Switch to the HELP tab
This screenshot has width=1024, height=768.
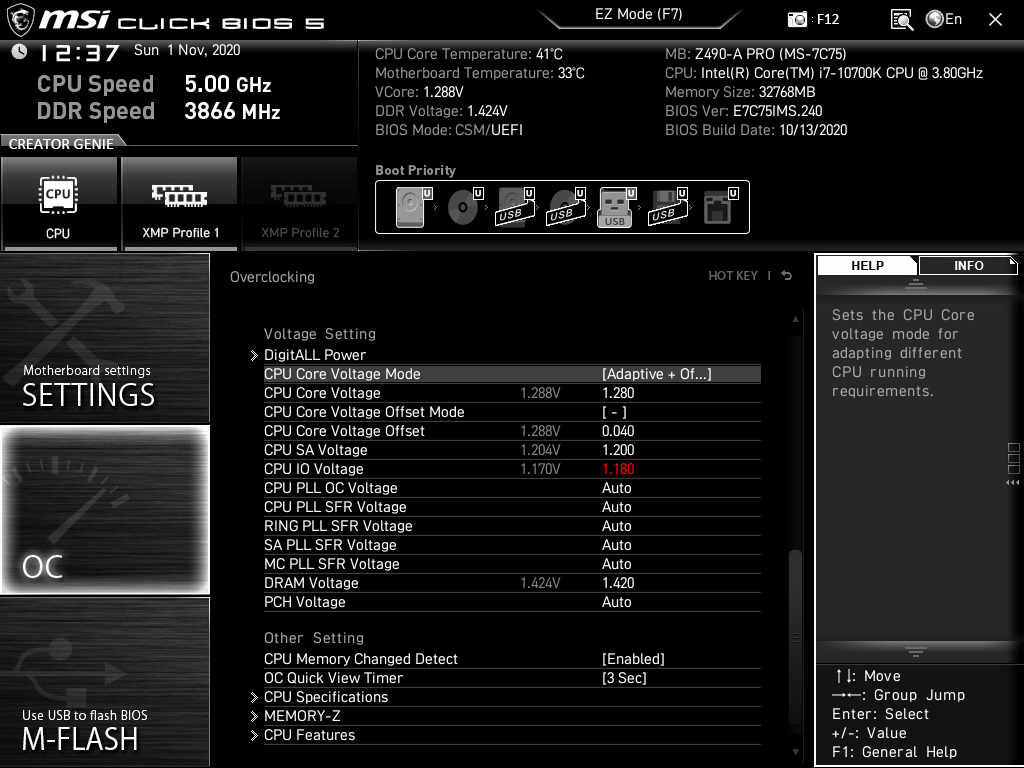click(x=867, y=266)
